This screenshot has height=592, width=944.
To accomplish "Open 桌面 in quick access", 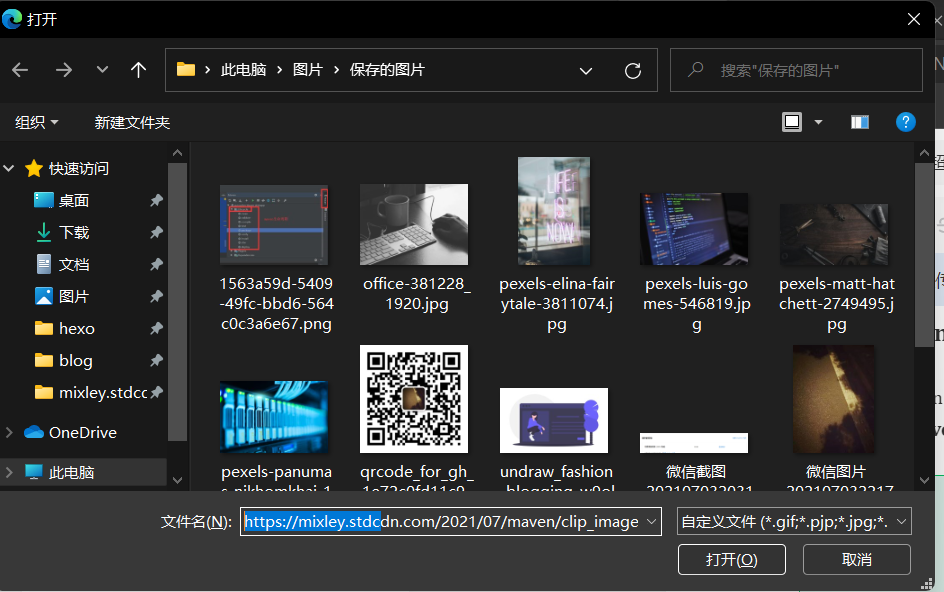I will coord(61,200).
